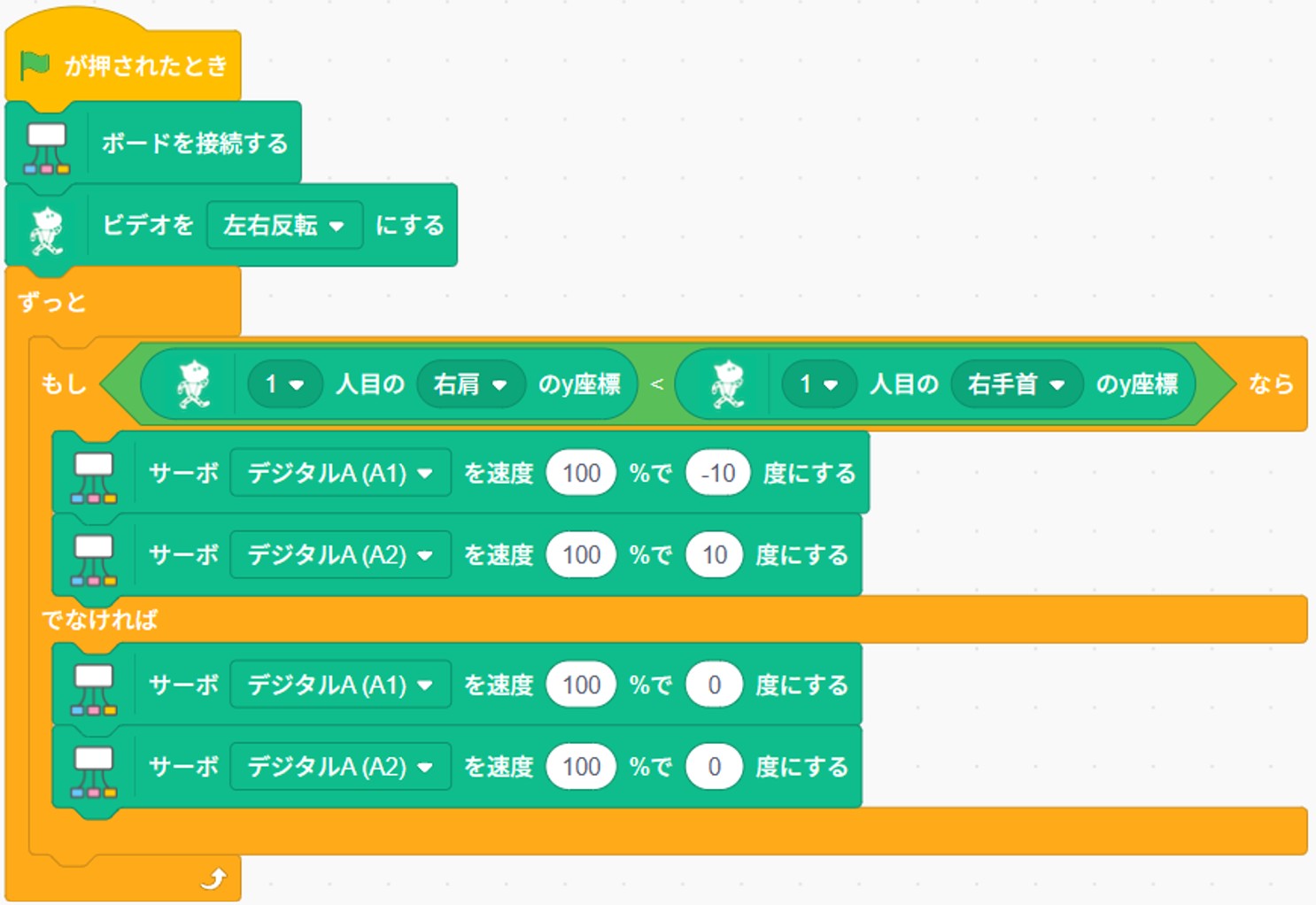Click pose icon beside 右手首 condition
The image size is (1316, 905).
728,384
